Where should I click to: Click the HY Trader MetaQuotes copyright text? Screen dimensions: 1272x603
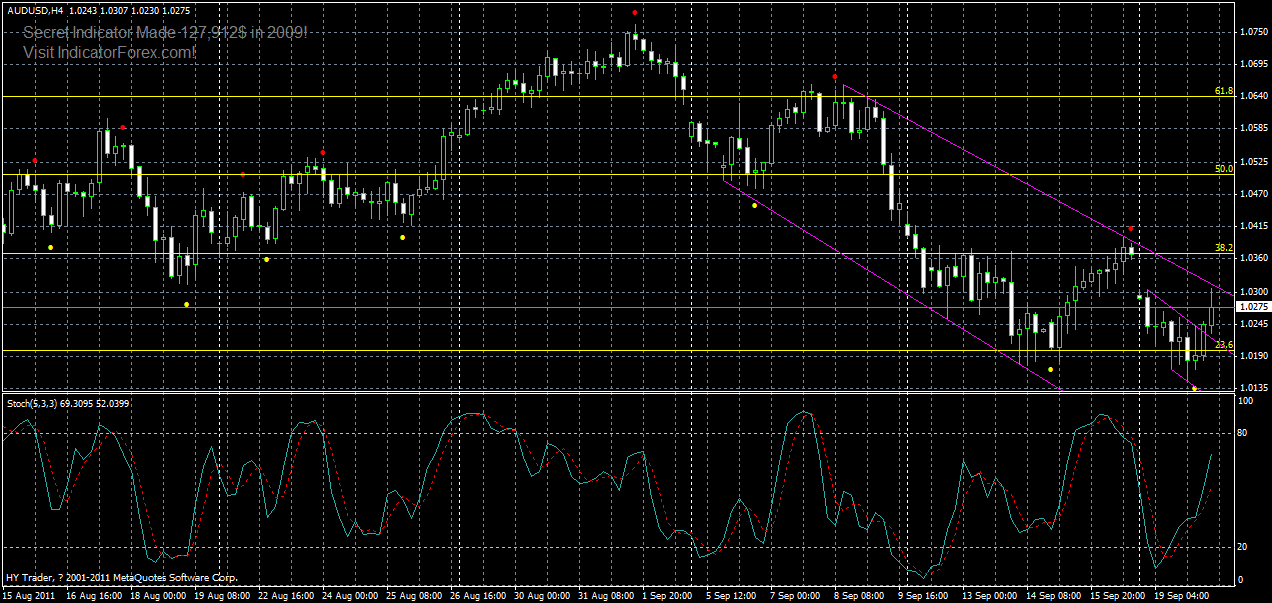(x=120, y=579)
